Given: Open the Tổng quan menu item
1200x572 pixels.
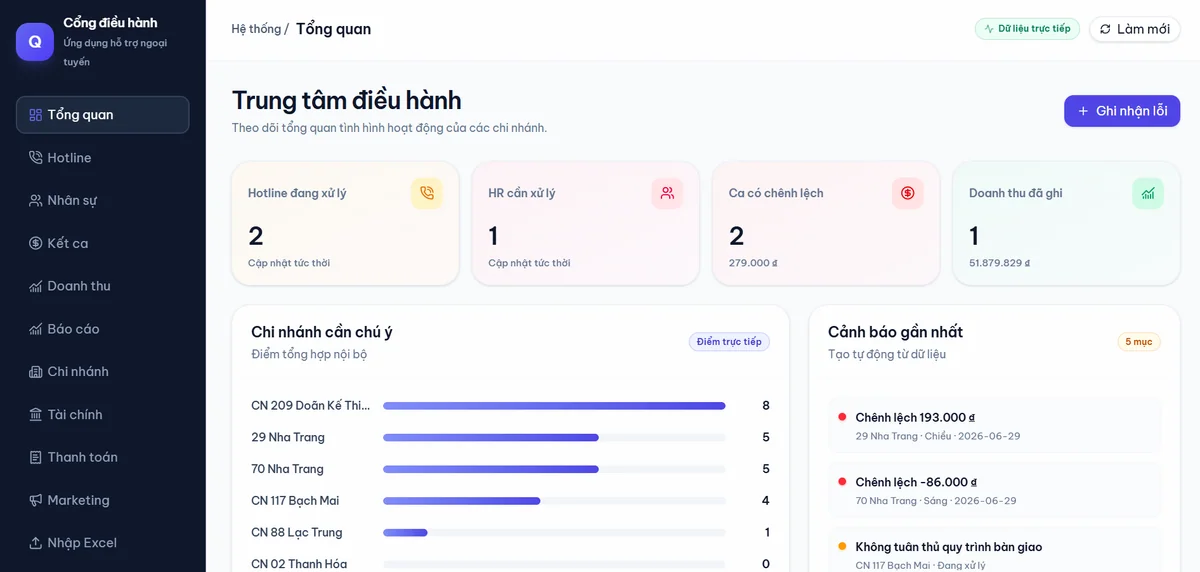Looking at the screenshot, I should (102, 115).
